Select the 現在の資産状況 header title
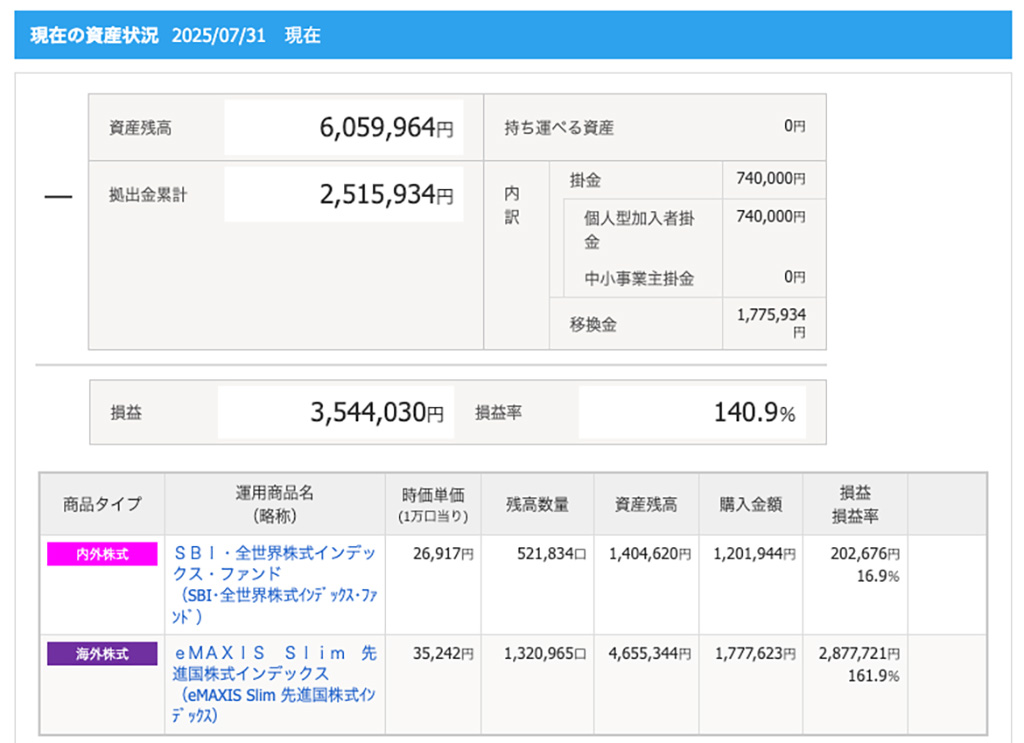The height and width of the screenshot is (743, 1024). (94, 35)
